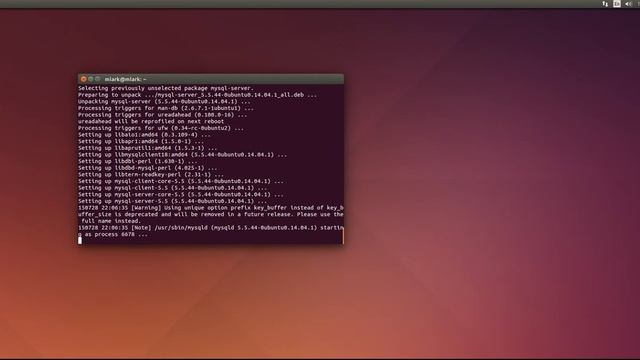Click 'Setting up mysql-client-5.5' line
640x360 pixels.
(172, 188)
